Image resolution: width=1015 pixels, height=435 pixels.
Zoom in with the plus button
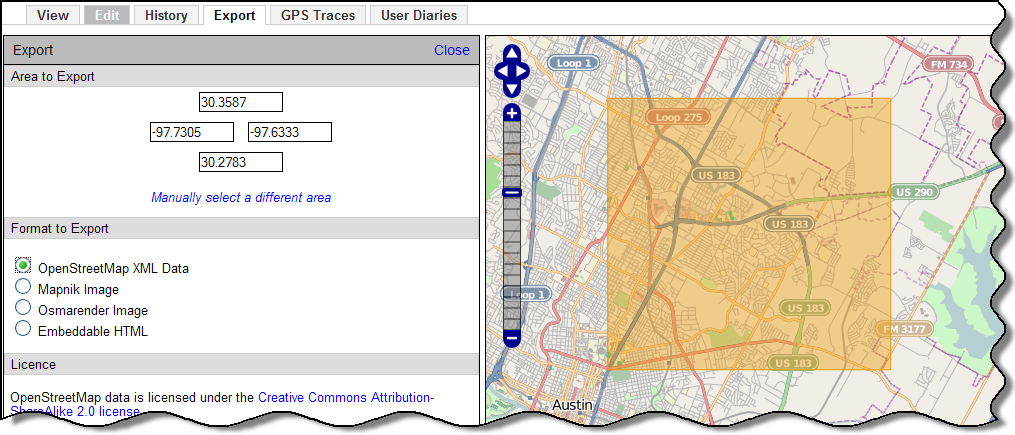[x=511, y=113]
